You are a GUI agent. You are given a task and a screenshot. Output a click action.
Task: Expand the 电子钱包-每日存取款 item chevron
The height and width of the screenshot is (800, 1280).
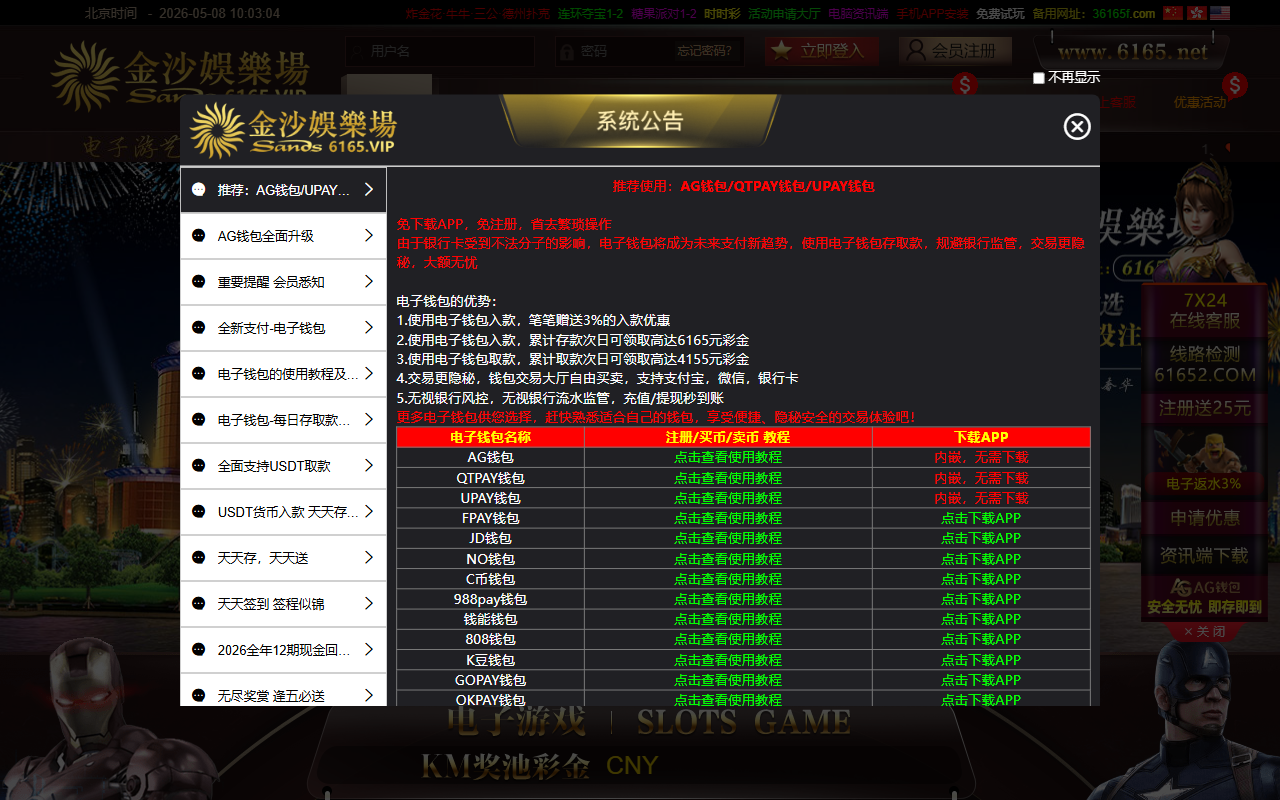(369, 419)
